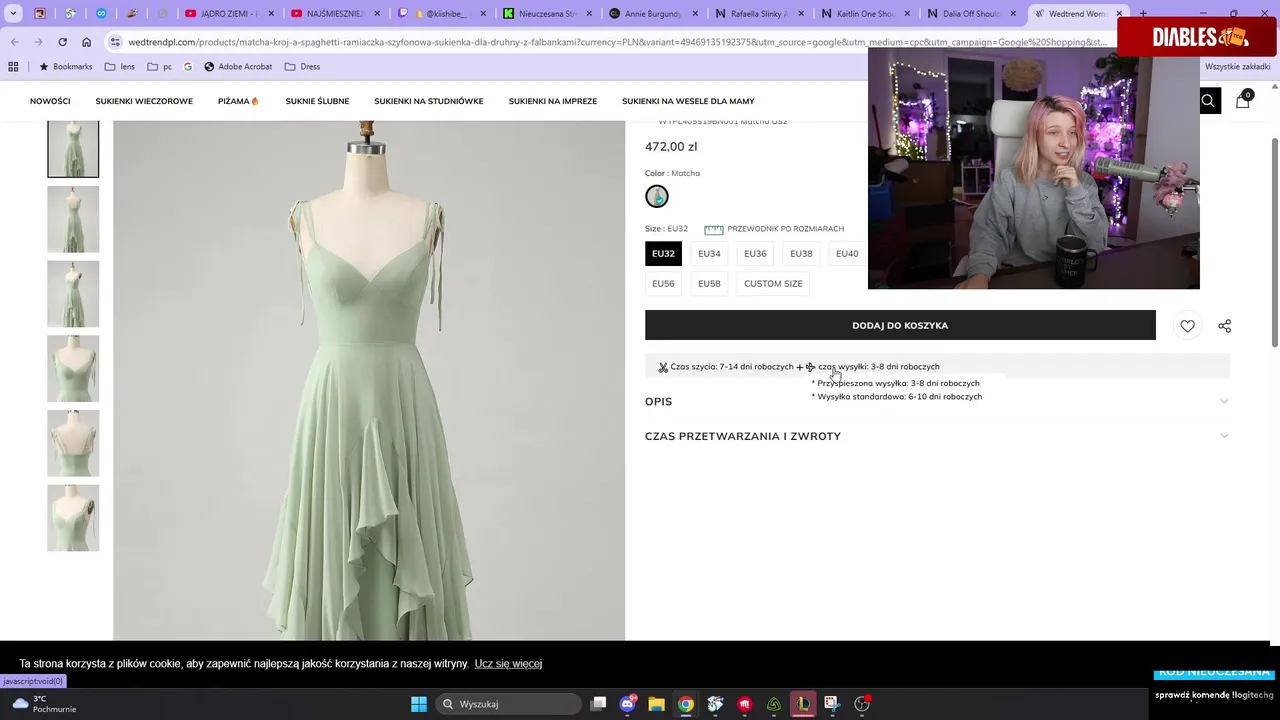Viewport: 1280px width, 720px height.
Task: Open NOWOŚCI menu item
Action: pos(50,101)
